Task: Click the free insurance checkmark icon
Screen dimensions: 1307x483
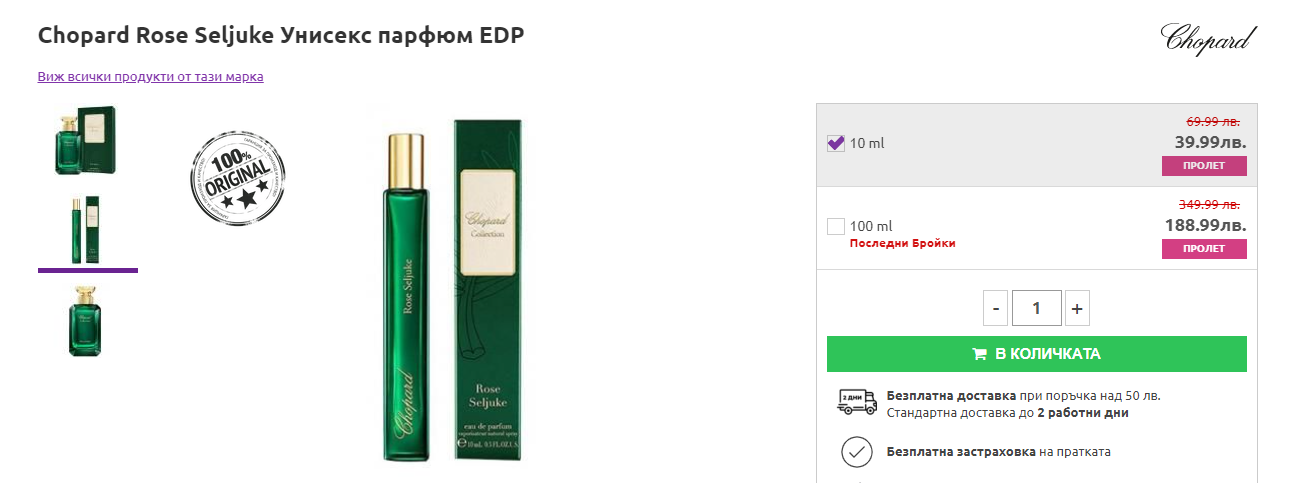Action: [855, 452]
